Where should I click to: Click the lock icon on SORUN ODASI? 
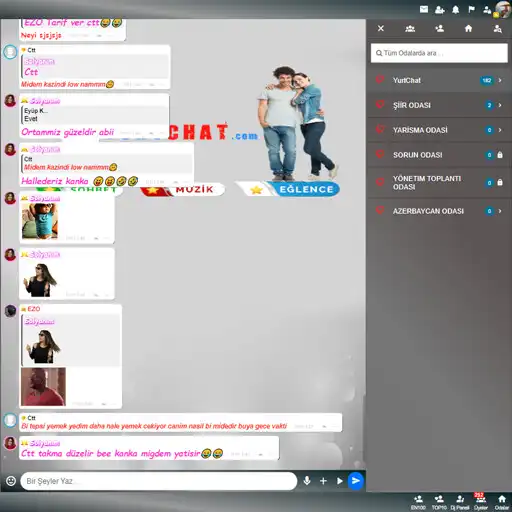[x=500, y=155]
